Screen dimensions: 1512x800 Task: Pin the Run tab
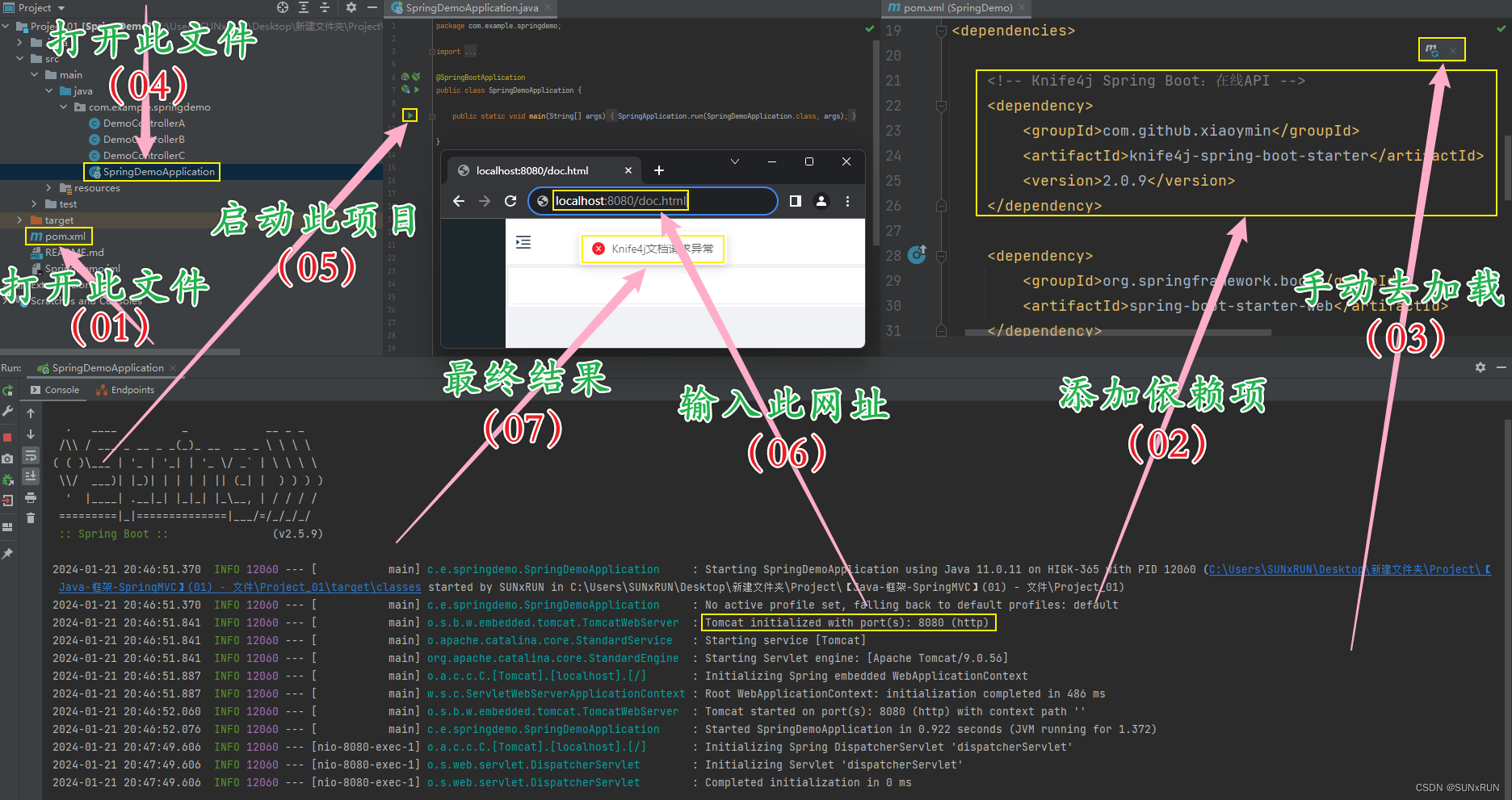tap(7, 554)
